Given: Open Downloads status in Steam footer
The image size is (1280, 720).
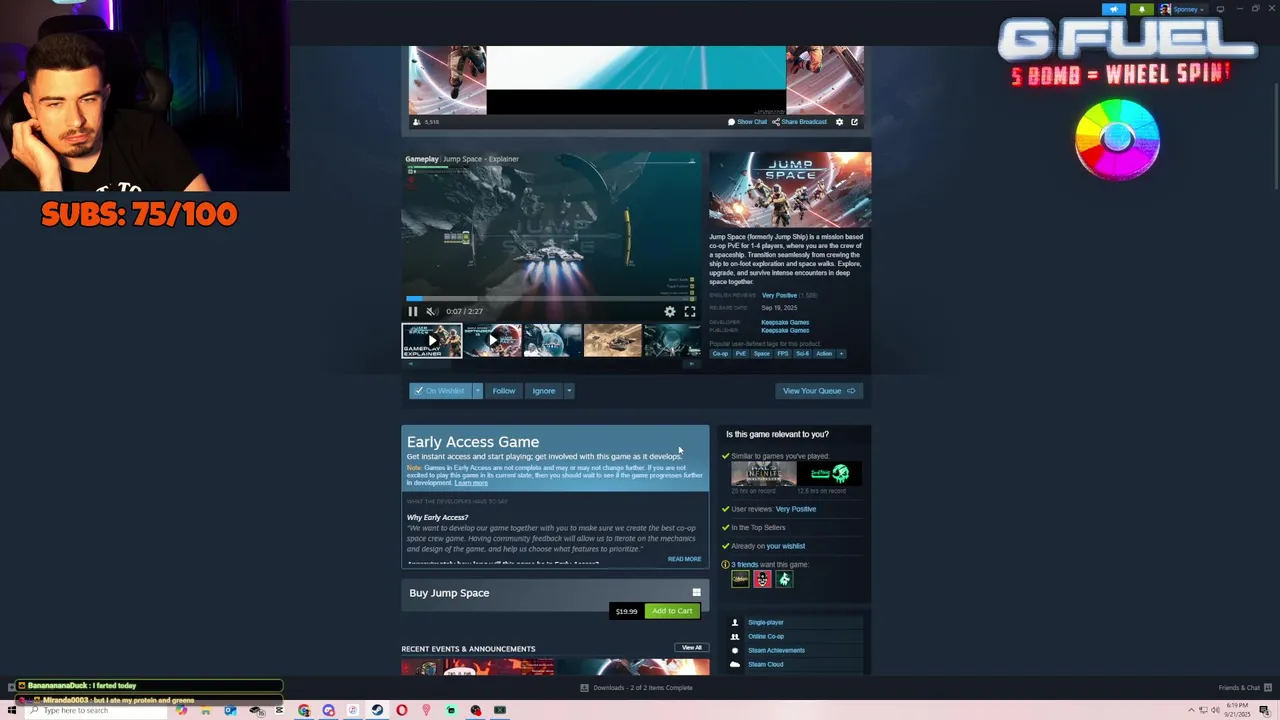Looking at the screenshot, I should (x=636, y=688).
